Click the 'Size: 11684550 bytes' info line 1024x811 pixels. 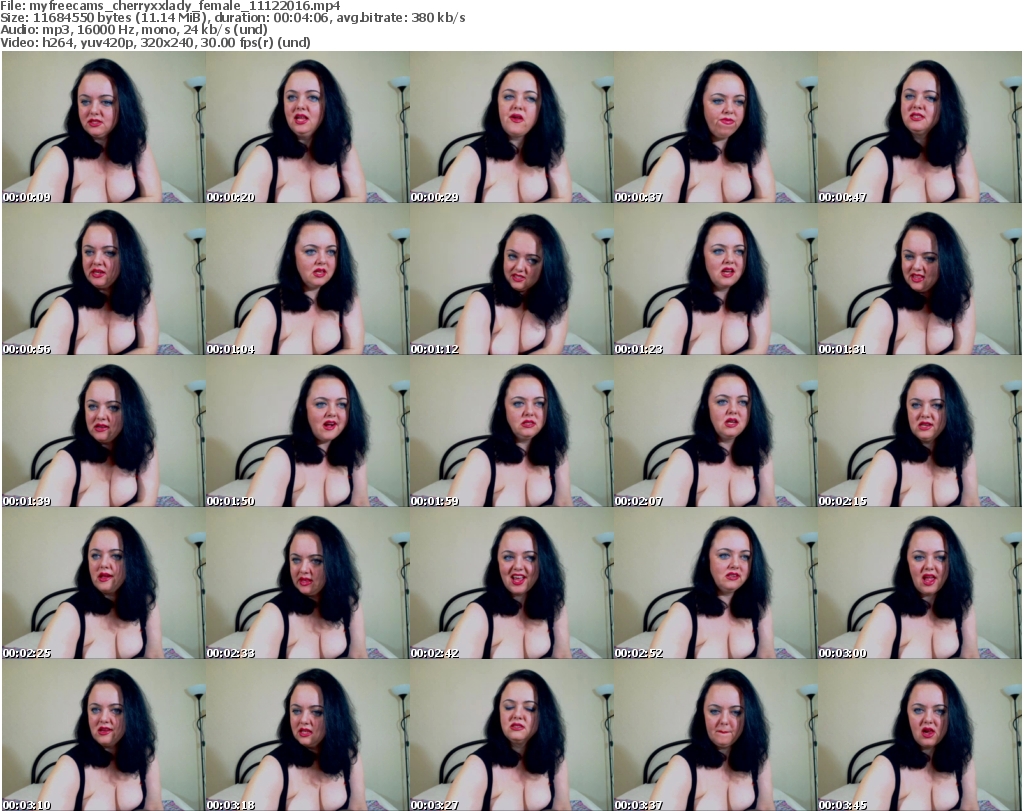[x=232, y=18]
